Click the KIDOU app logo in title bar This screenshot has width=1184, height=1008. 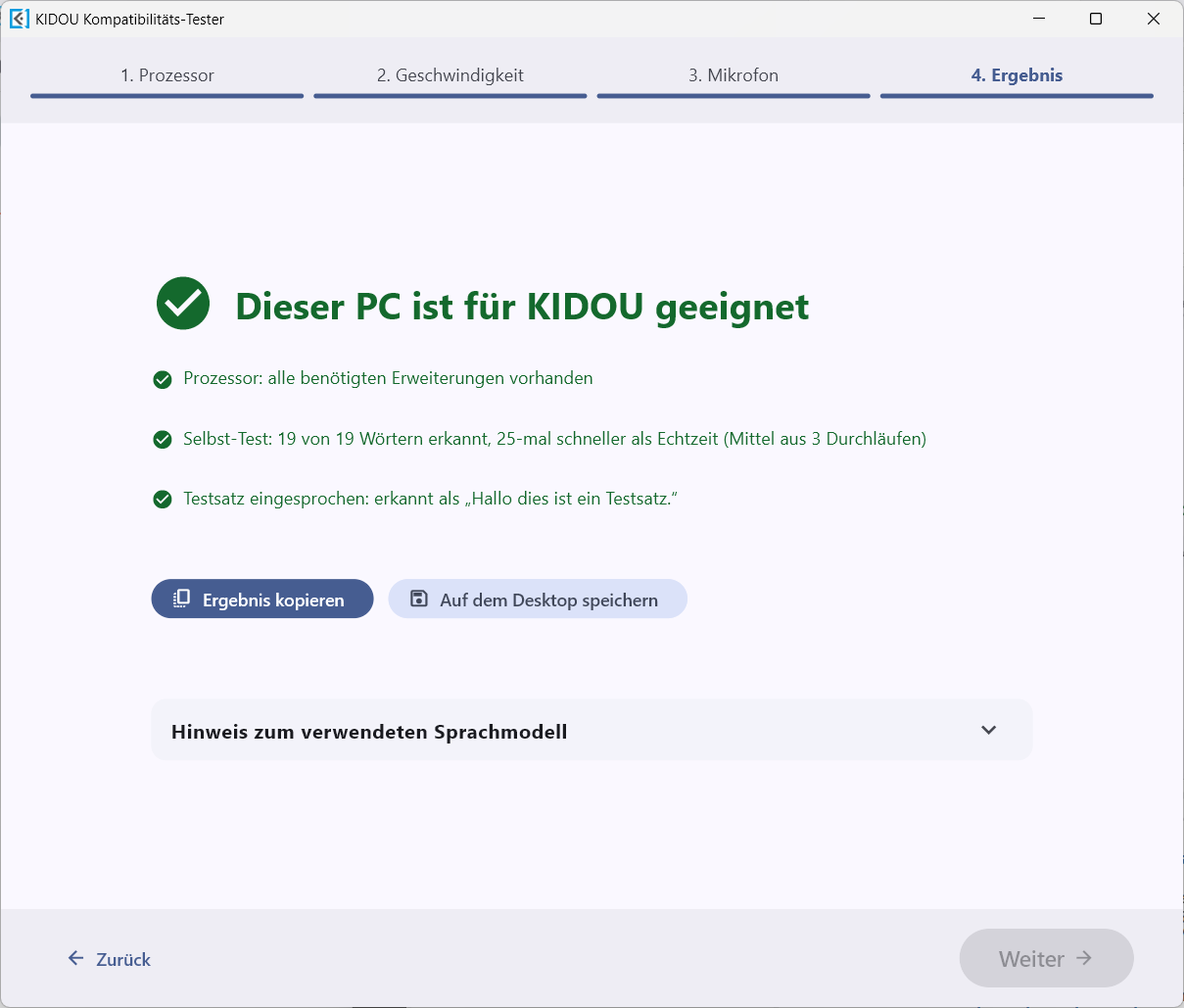pos(20,19)
